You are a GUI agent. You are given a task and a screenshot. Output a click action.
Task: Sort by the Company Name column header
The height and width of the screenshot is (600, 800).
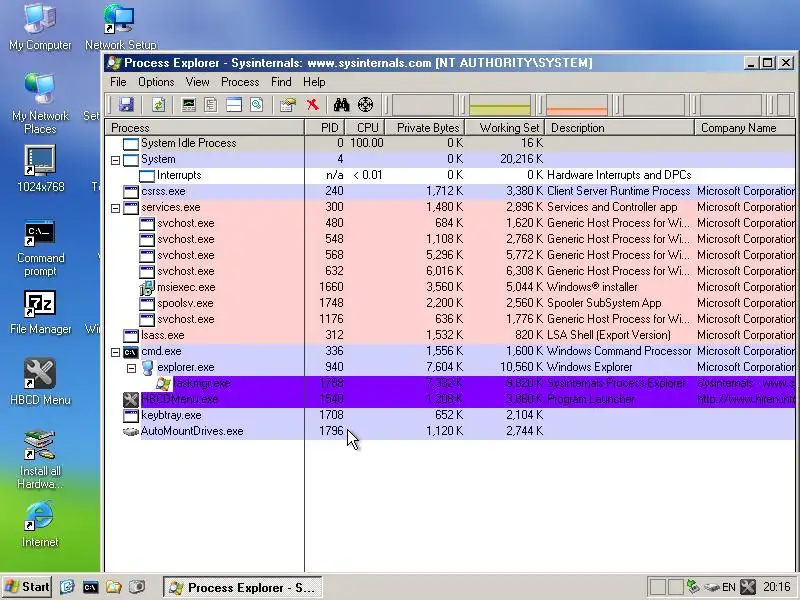745,128
